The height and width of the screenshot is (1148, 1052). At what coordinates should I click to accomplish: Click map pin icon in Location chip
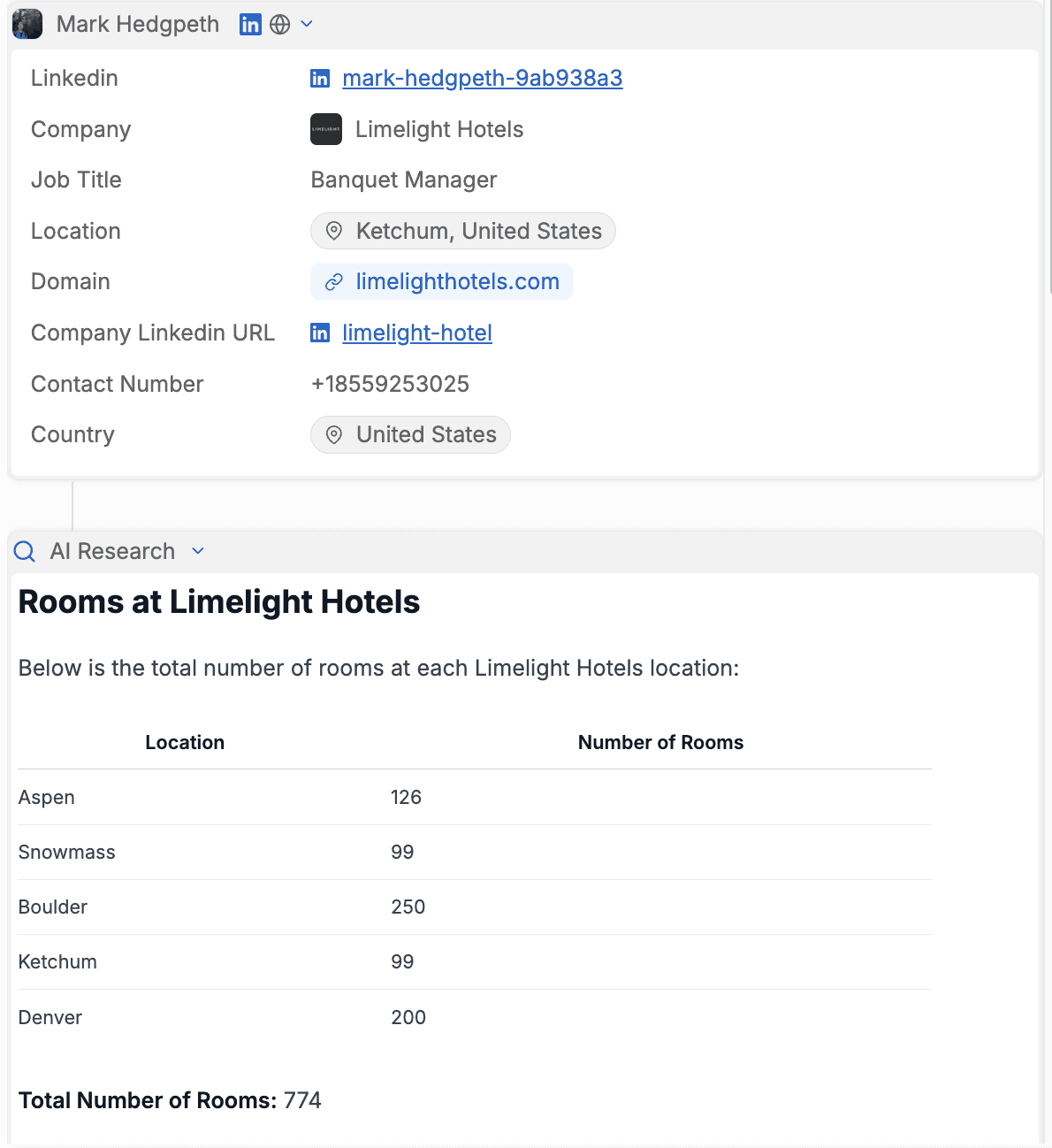[334, 231]
